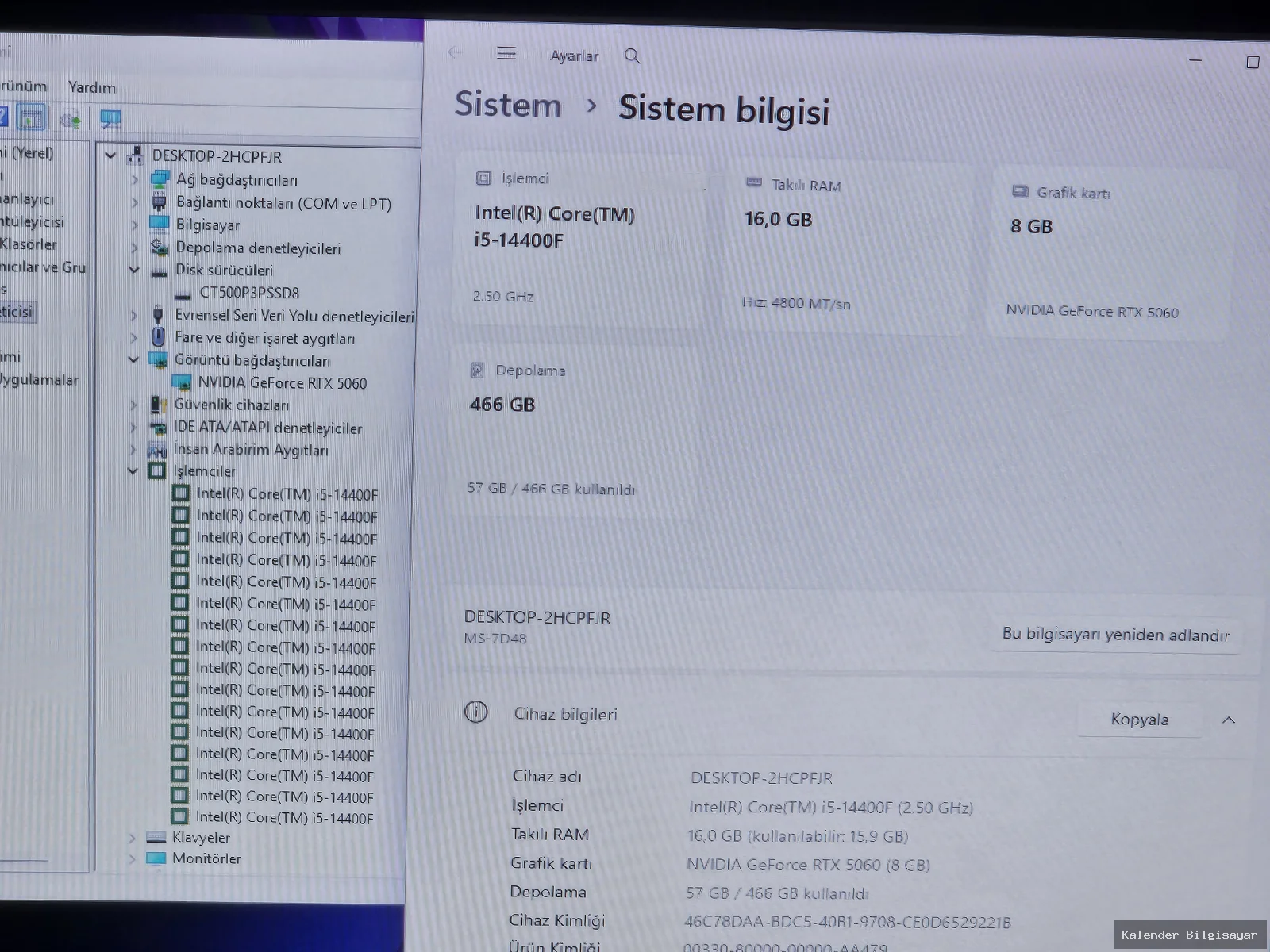The height and width of the screenshot is (952, 1270).
Task: Click the Grafik kartı card icon
Action: [x=1020, y=191]
